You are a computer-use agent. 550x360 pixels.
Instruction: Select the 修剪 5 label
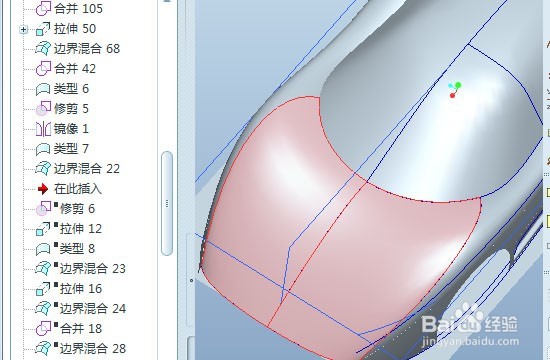click(71, 108)
